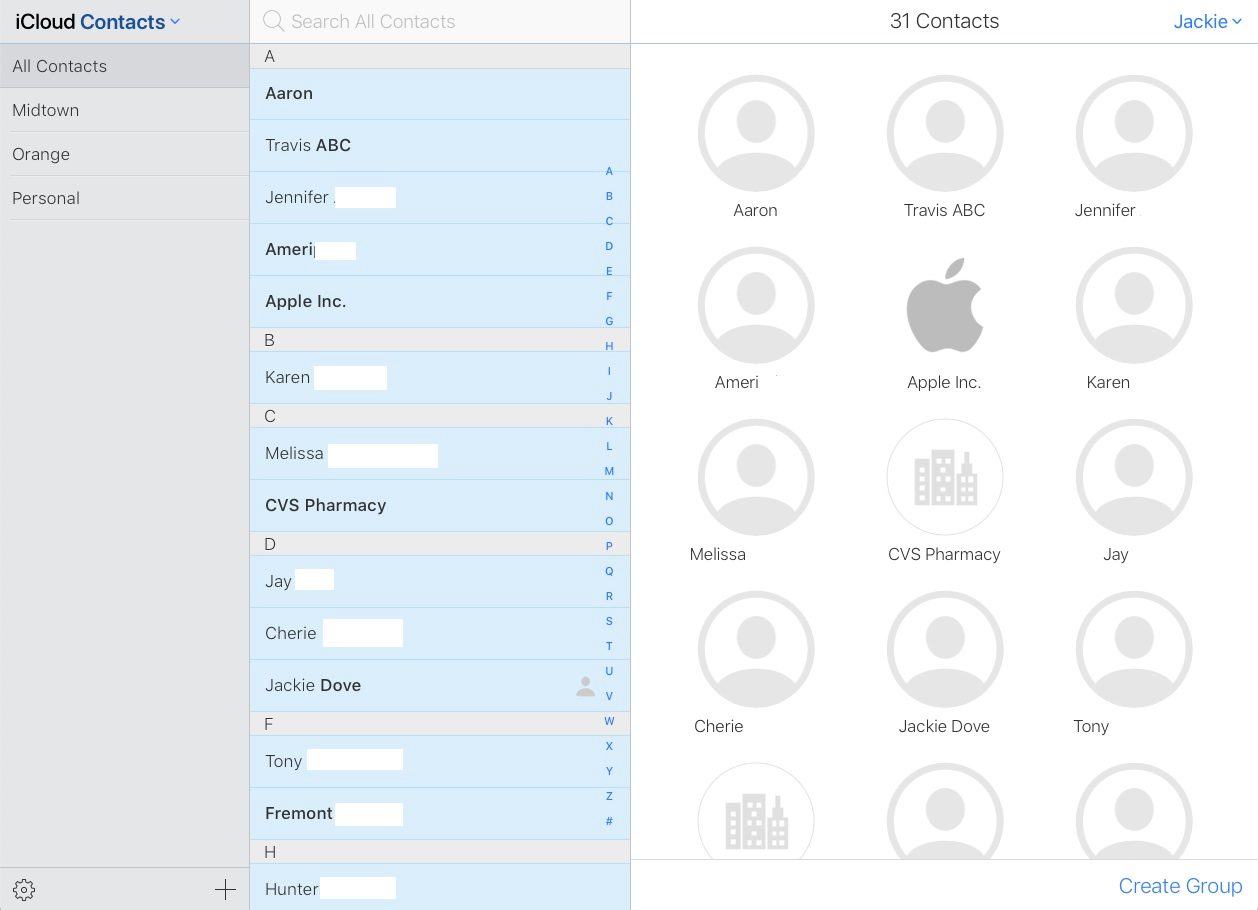Select Cherie in the contact list

(x=440, y=634)
